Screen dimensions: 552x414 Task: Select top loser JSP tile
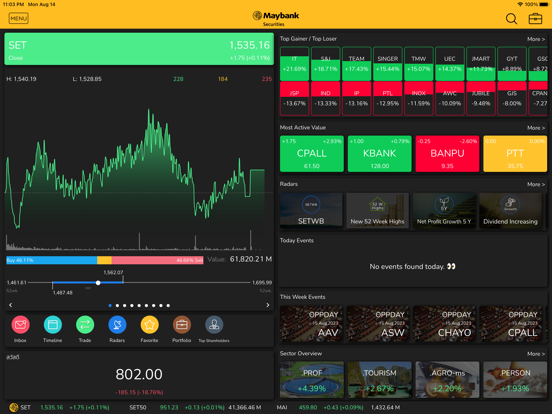295,98
